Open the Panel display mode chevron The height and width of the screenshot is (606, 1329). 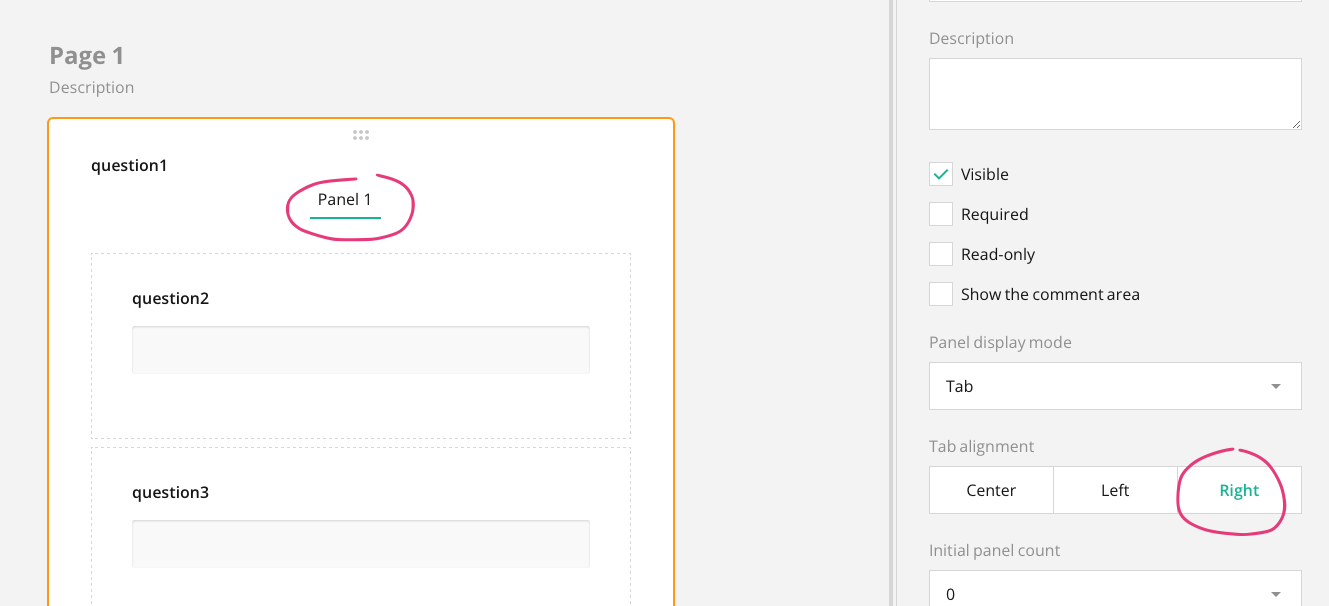1276,386
